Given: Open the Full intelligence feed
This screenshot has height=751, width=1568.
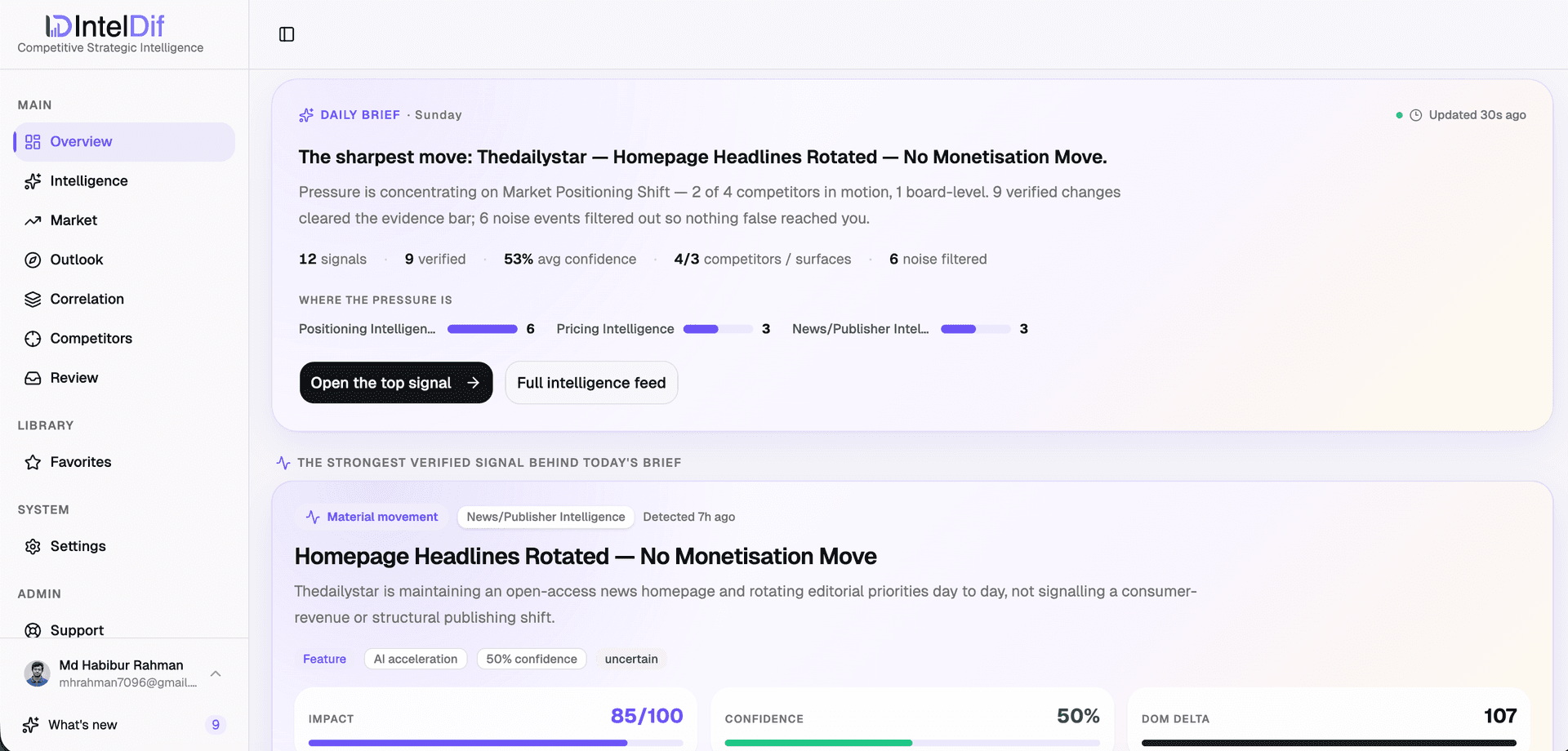Looking at the screenshot, I should [x=591, y=383].
